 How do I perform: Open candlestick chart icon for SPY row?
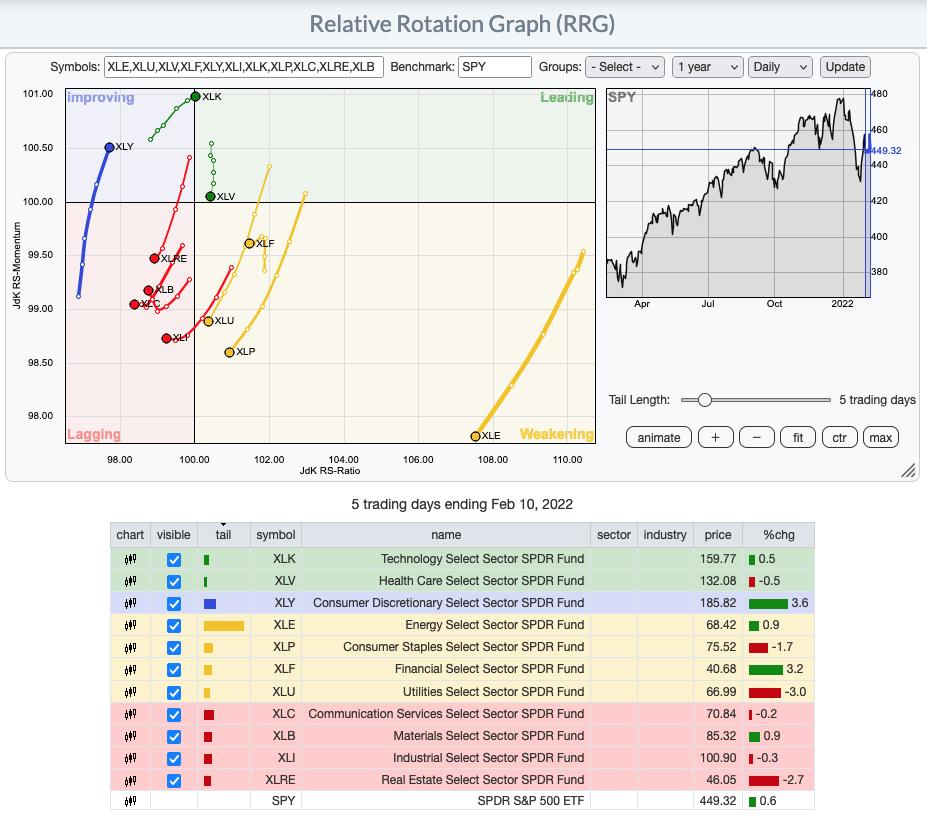point(130,801)
